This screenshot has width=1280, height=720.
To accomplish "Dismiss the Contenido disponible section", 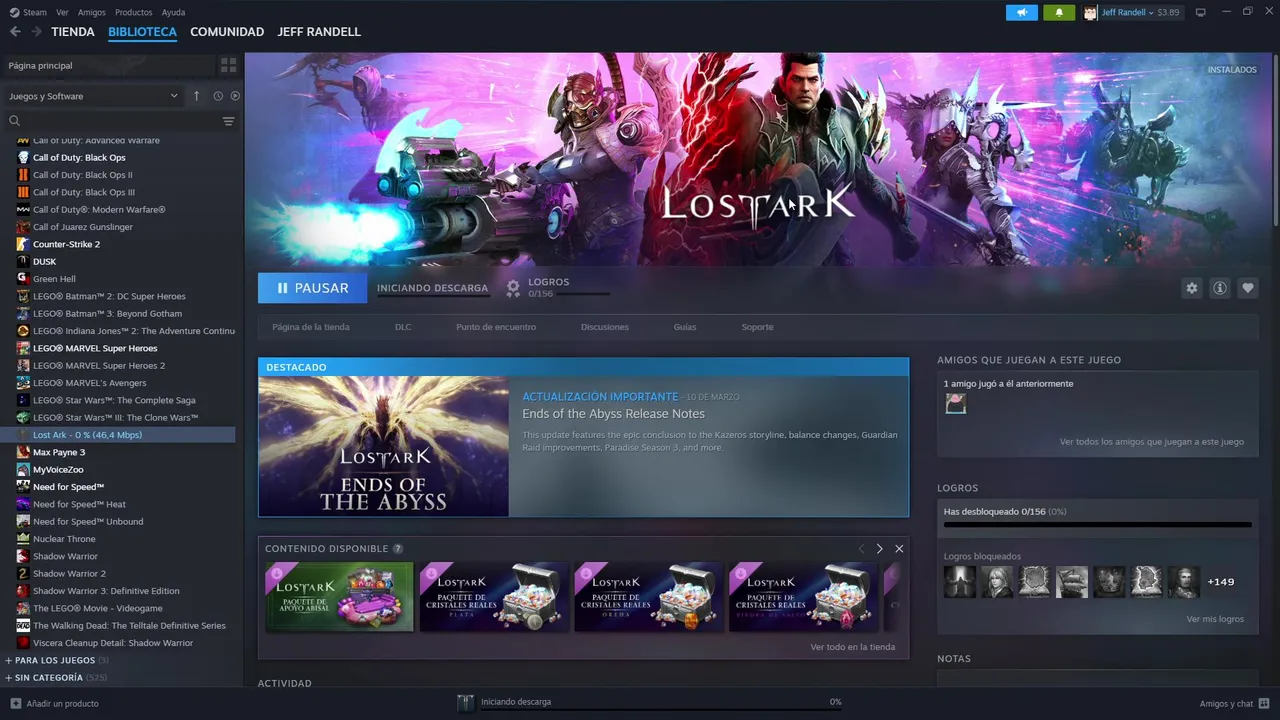I will coord(899,549).
